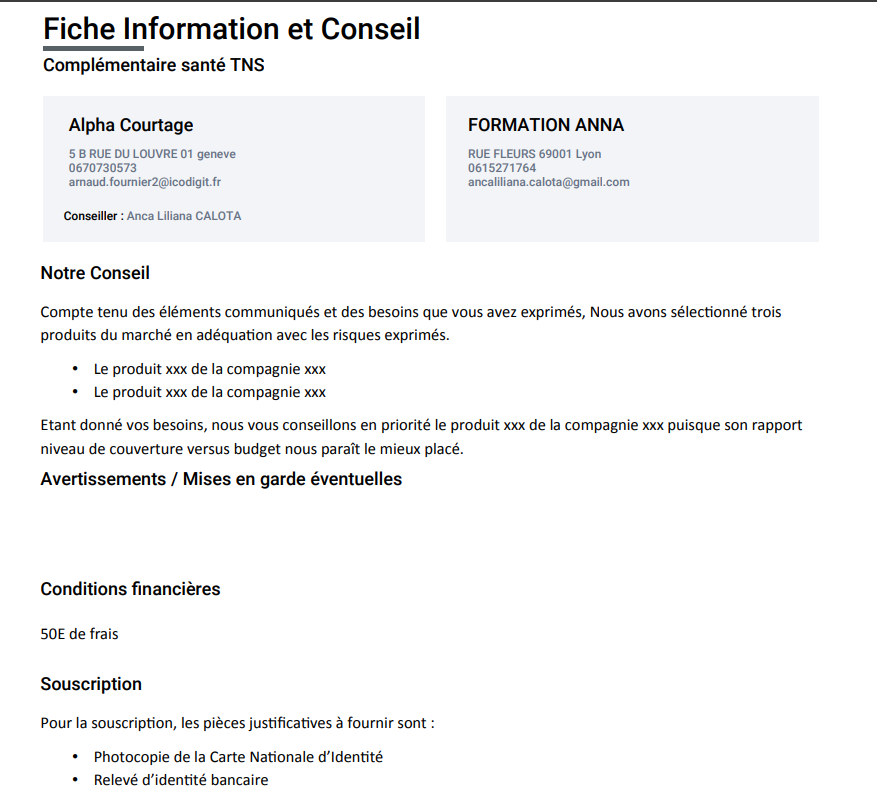Select the 'Fiche Information et Conseil' title

click(x=232, y=29)
